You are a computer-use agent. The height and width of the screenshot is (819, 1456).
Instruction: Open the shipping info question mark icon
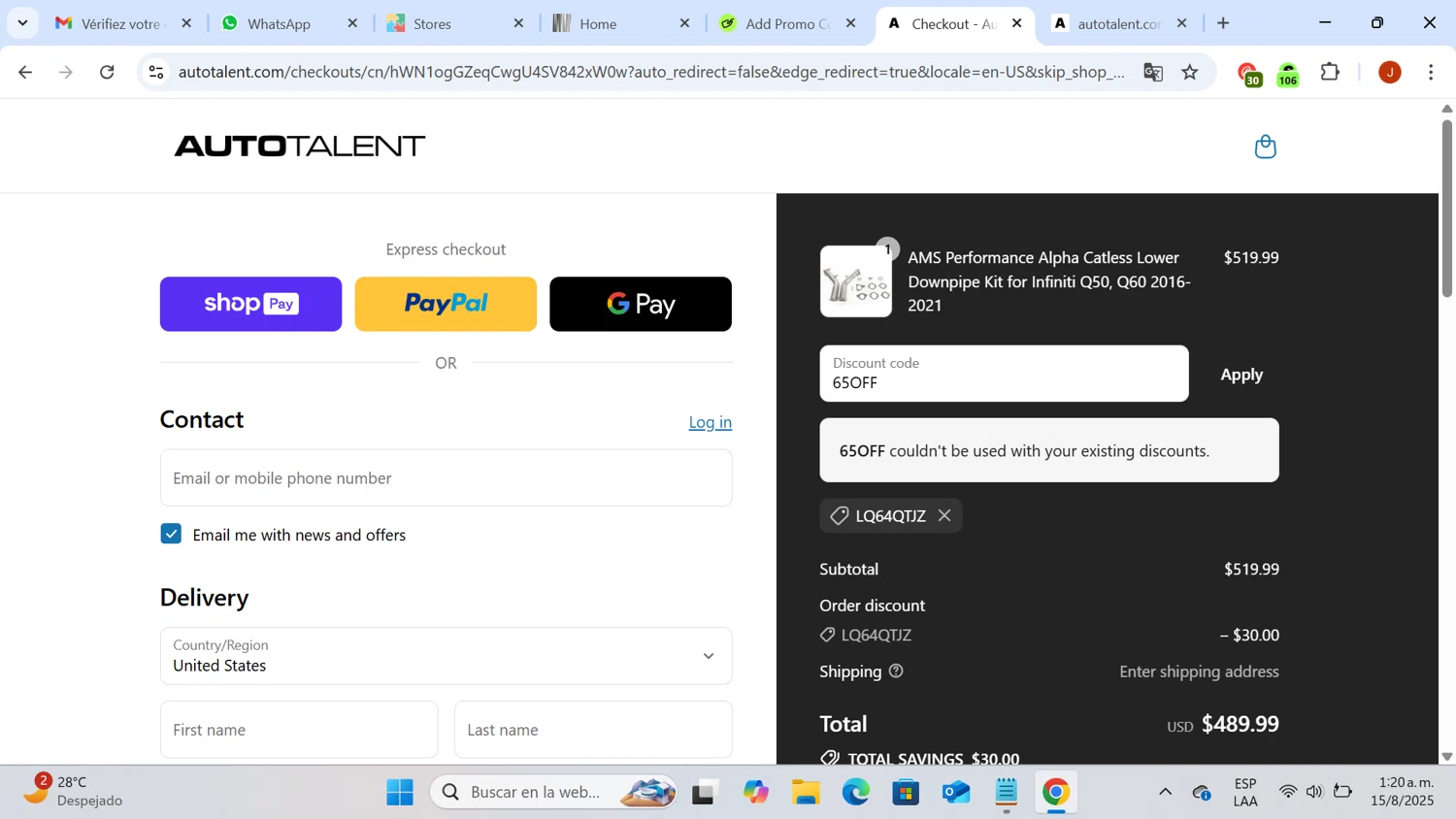coord(896,672)
